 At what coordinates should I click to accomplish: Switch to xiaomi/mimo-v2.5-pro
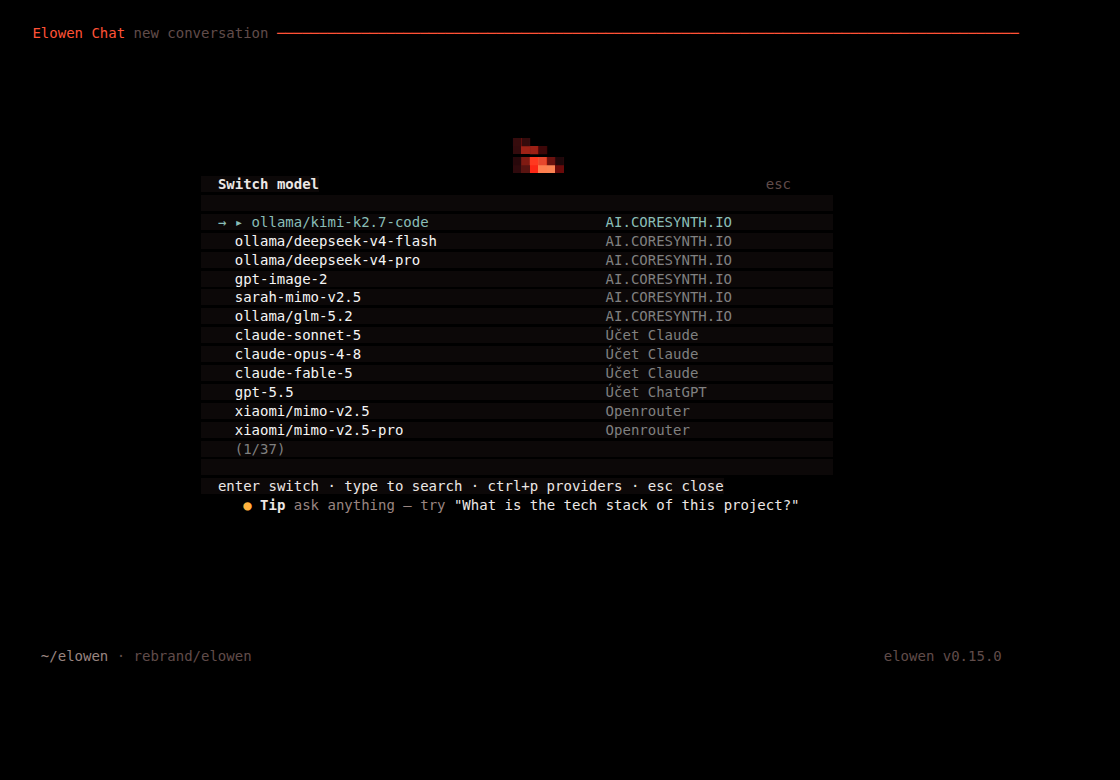(x=516, y=430)
